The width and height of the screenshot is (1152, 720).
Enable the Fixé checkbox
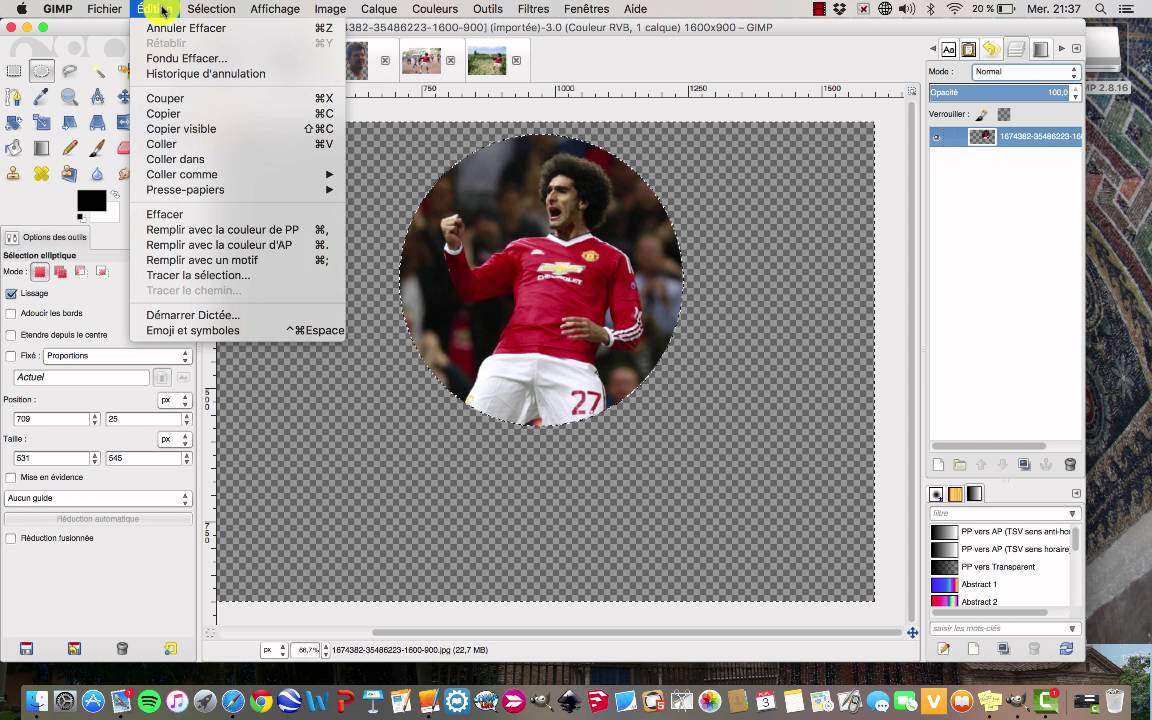[11, 356]
